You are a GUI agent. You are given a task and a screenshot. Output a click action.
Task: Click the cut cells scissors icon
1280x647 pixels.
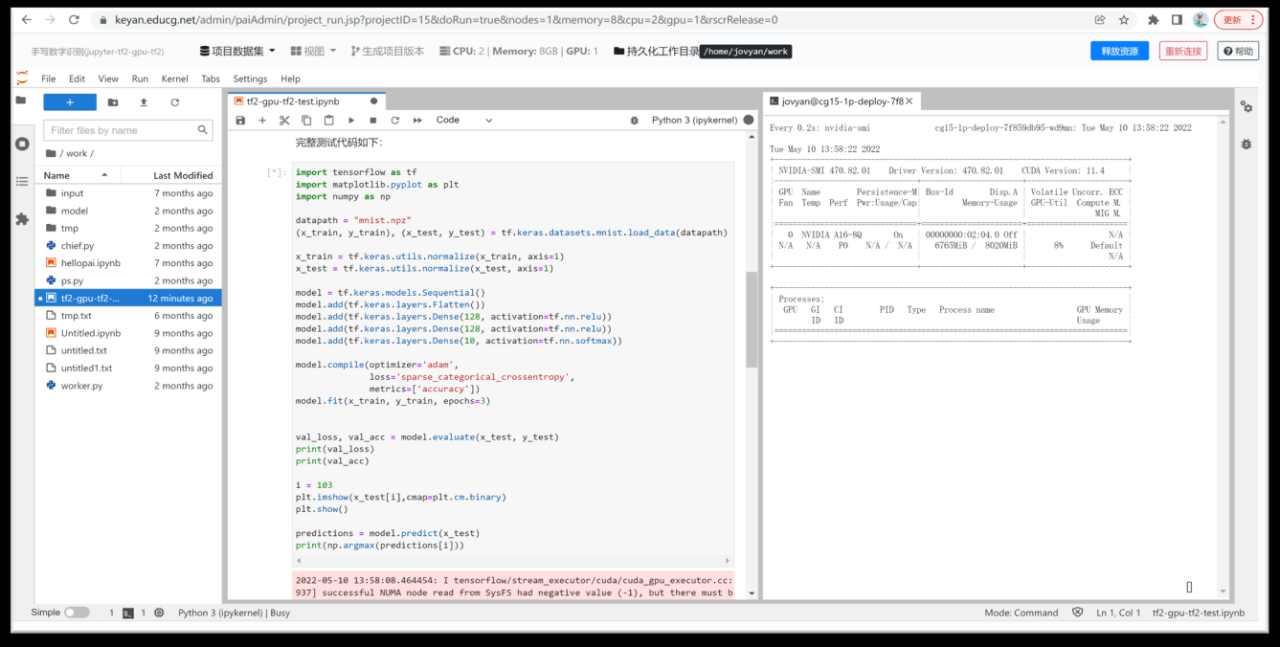coord(284,120)
